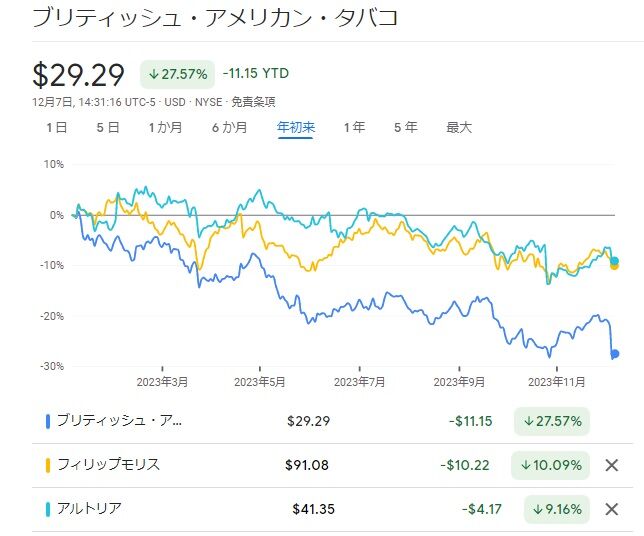Click the yellow endpoint dot on chart
This screenshot has width=644, height=536.
(615, 266)
